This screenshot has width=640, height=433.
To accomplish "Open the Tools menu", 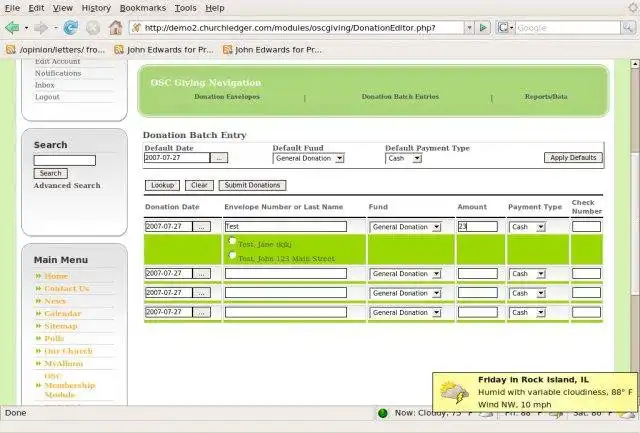I will [x=185, y=8].
